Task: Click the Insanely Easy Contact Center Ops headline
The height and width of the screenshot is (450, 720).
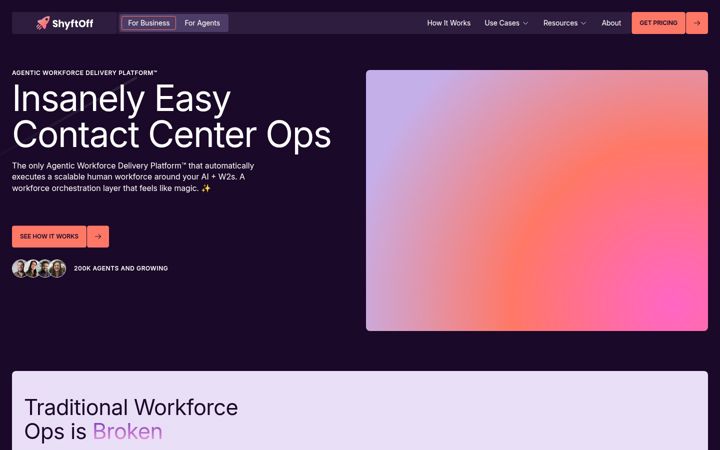Action: [171, 116]
